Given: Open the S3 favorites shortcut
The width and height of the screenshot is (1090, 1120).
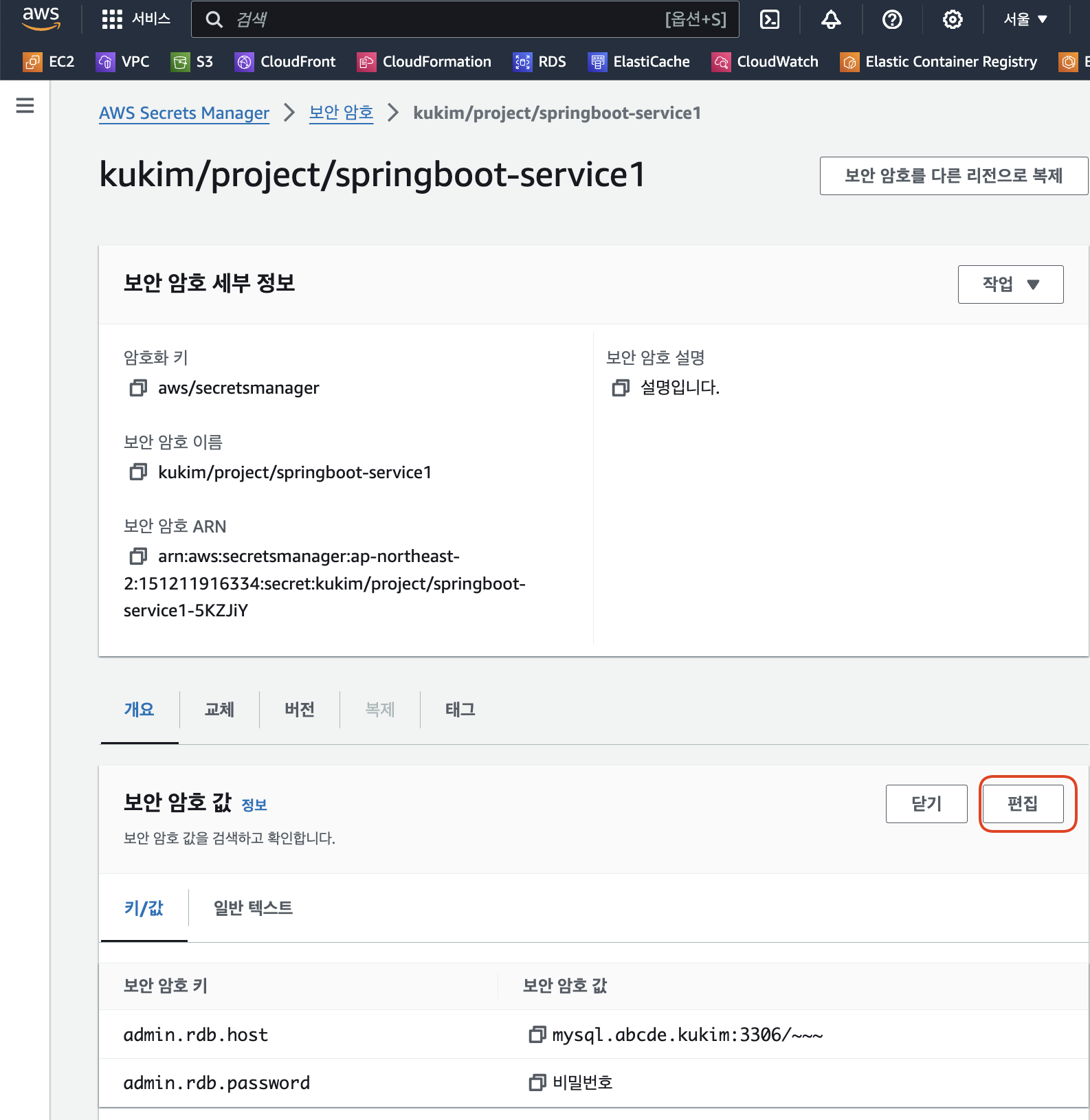Looking at the screenshot, I should tap(192, 62).
